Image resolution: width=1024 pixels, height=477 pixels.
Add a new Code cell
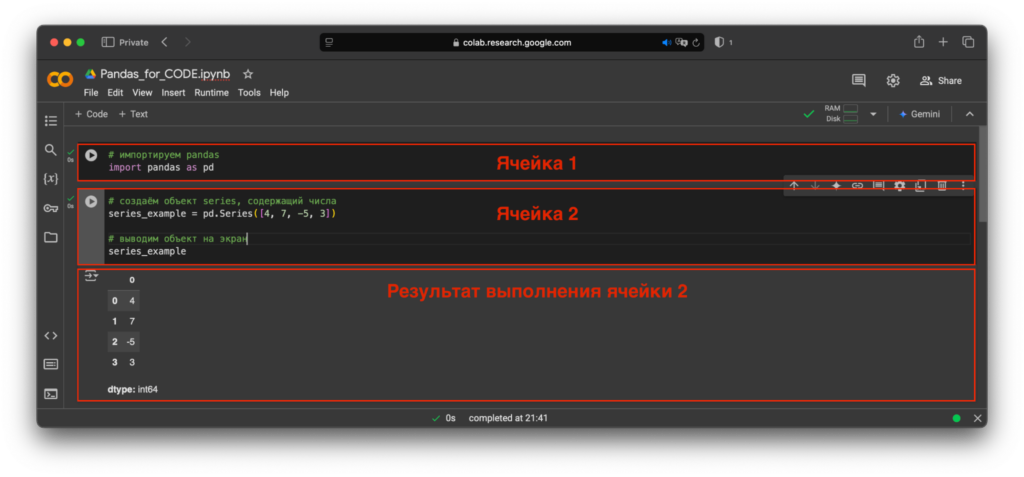click(x=91, y=114)
